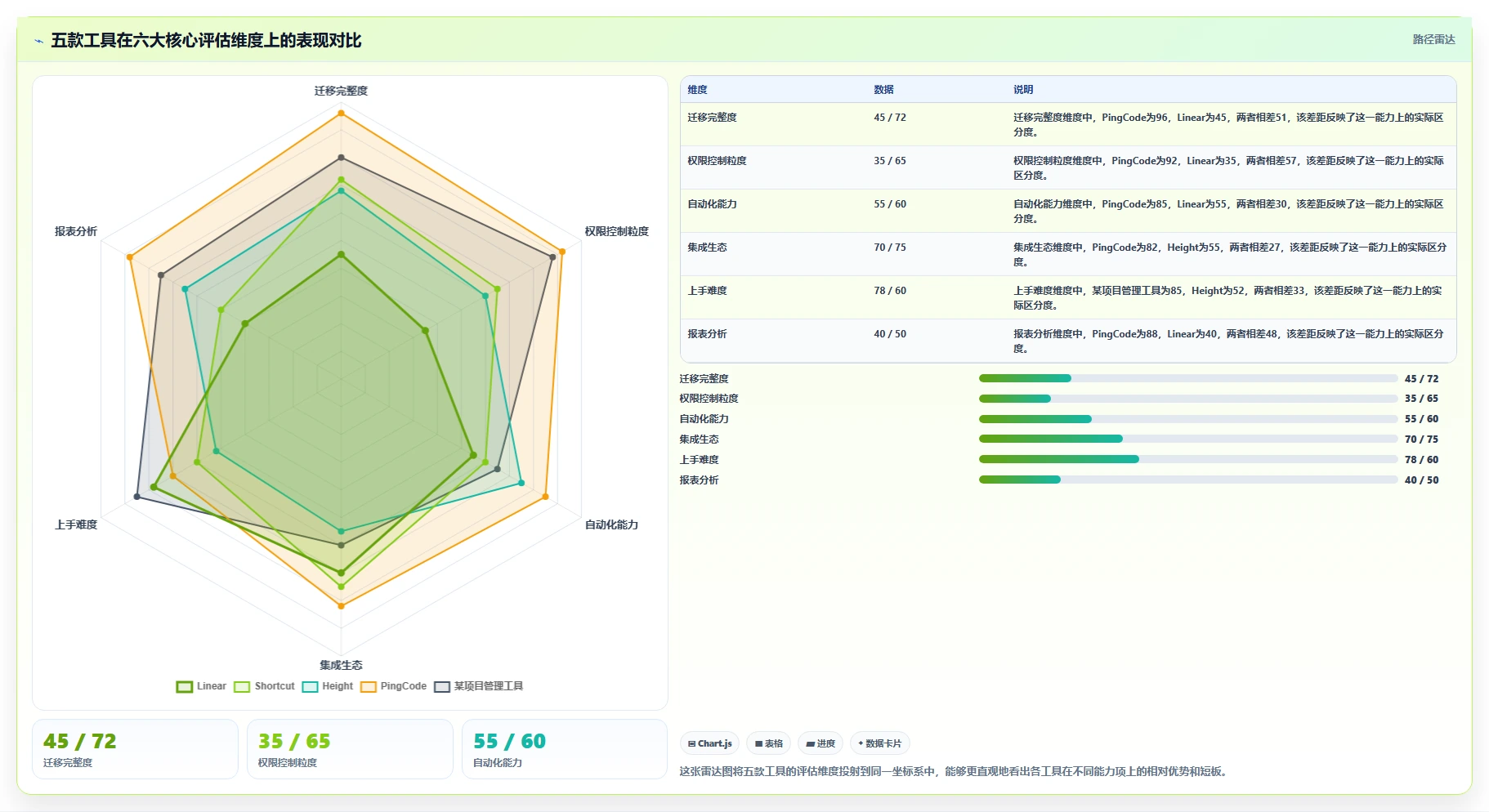Screen dimensions: 1489x812
Task: Click table value 78 / 60
Action: click(890, 291)
